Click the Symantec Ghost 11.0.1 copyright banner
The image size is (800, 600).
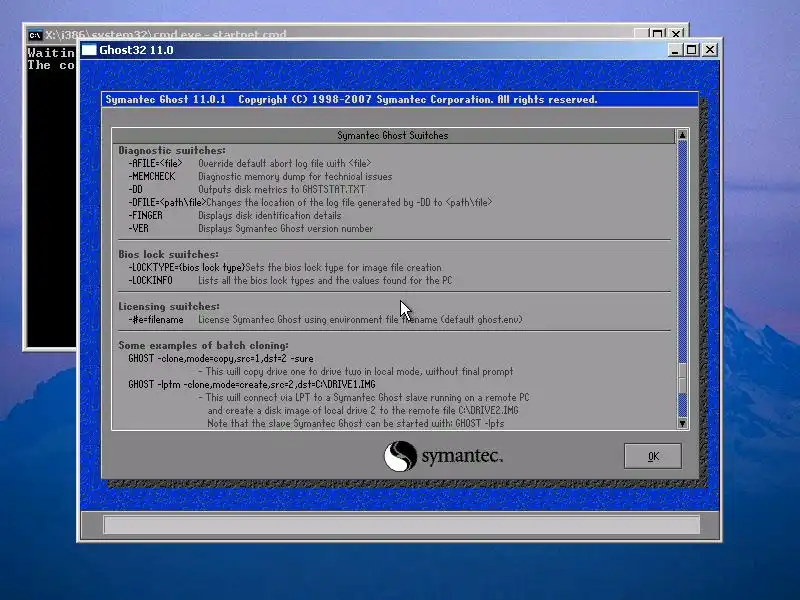click(x=399, y=99)
